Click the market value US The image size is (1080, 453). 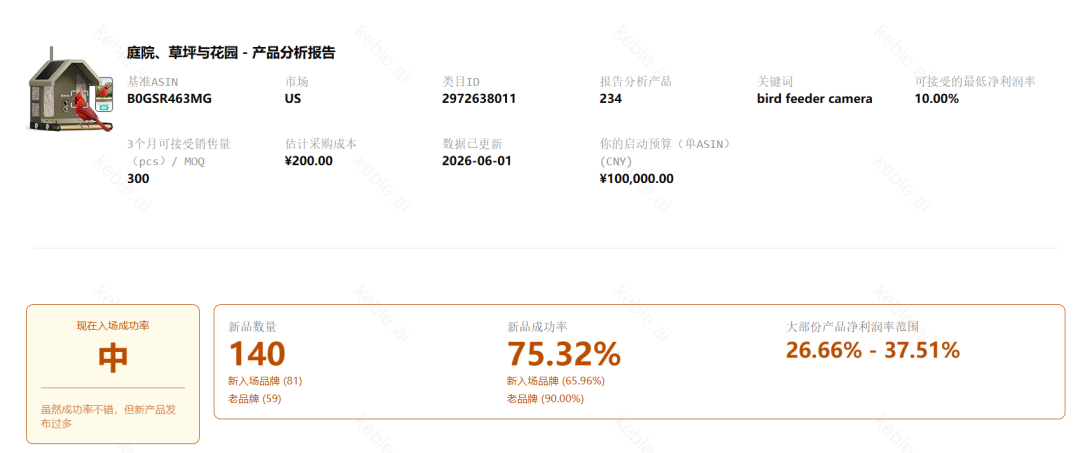coord(293,98)
